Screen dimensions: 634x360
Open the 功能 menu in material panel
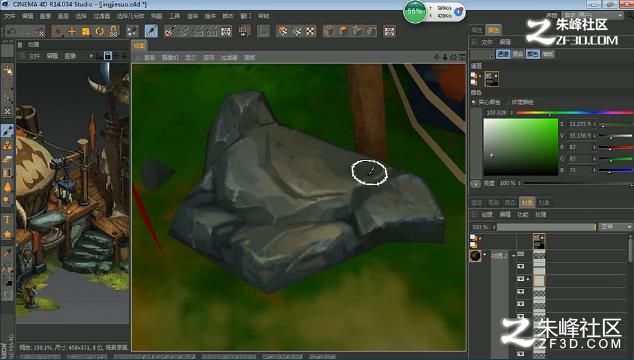(523, 214)
